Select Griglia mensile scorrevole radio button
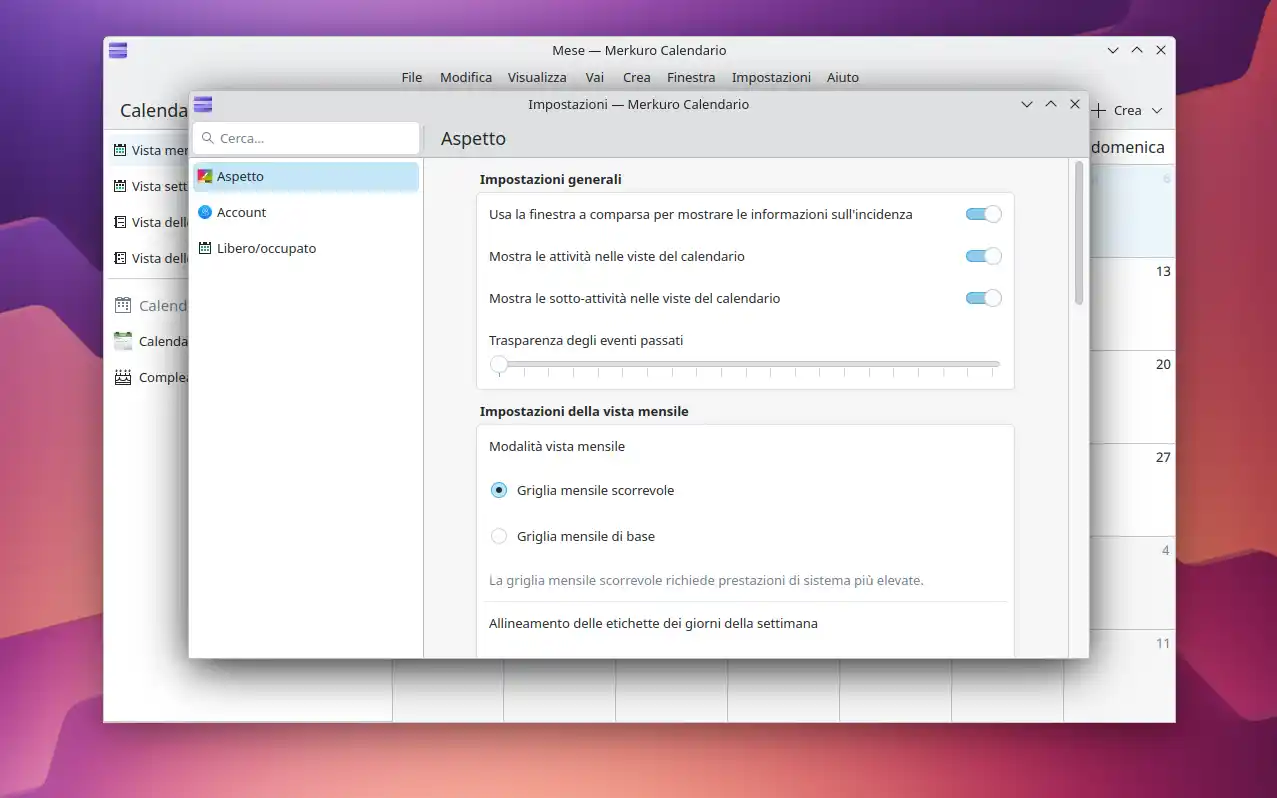The width and height of the screenshot is (1277, 798). [499, 490]
